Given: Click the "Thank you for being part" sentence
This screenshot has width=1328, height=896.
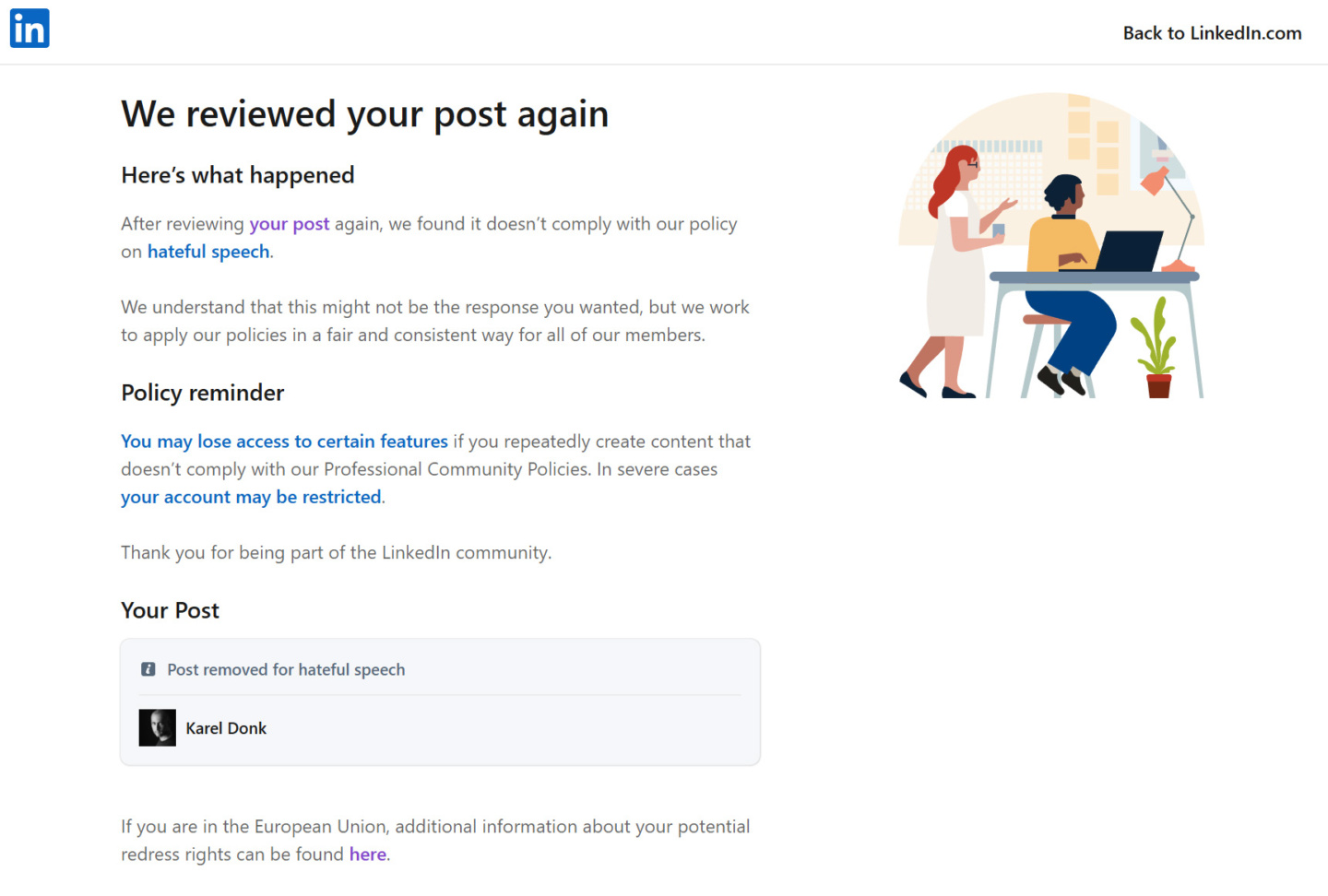Looking at the screenshot, I should (337, 552).
